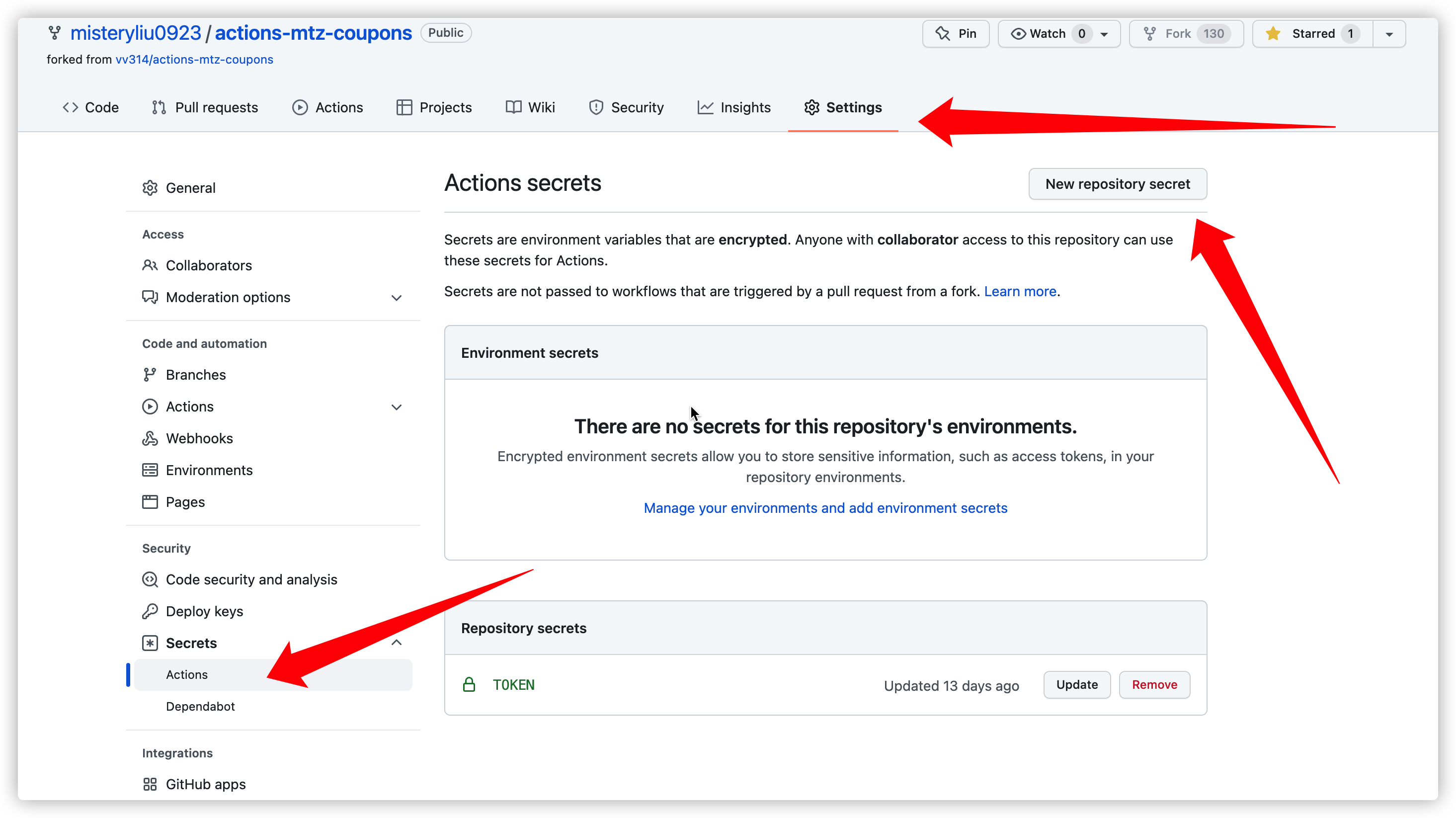The image size is (1456, 818).
Task: Click the Insights graph icon
Action: (x=705, y=107)
